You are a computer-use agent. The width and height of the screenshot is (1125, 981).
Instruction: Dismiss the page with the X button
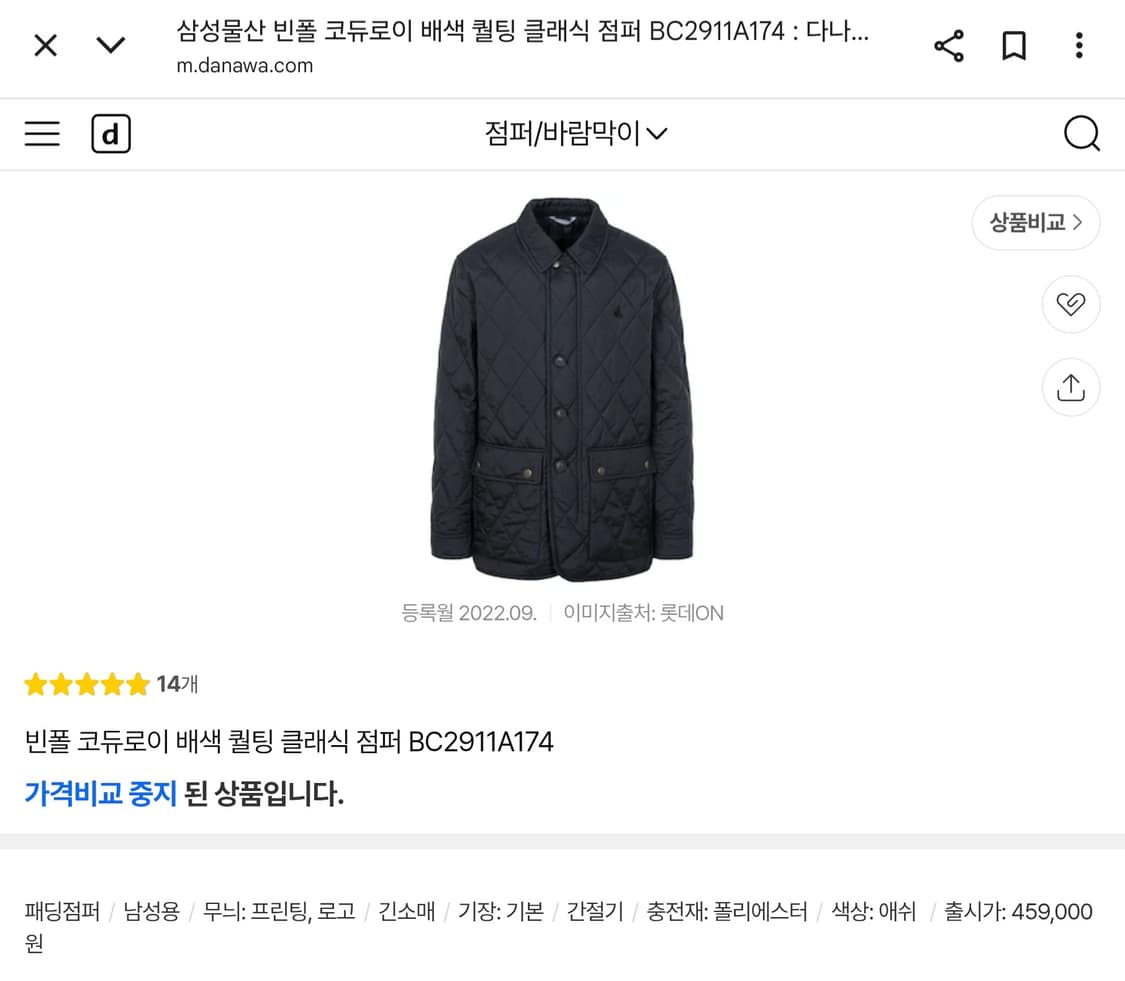(x=44, y=46)
